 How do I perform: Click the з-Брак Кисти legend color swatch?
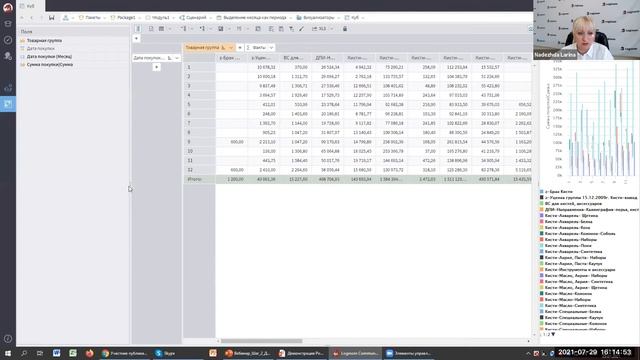[542, 191]
